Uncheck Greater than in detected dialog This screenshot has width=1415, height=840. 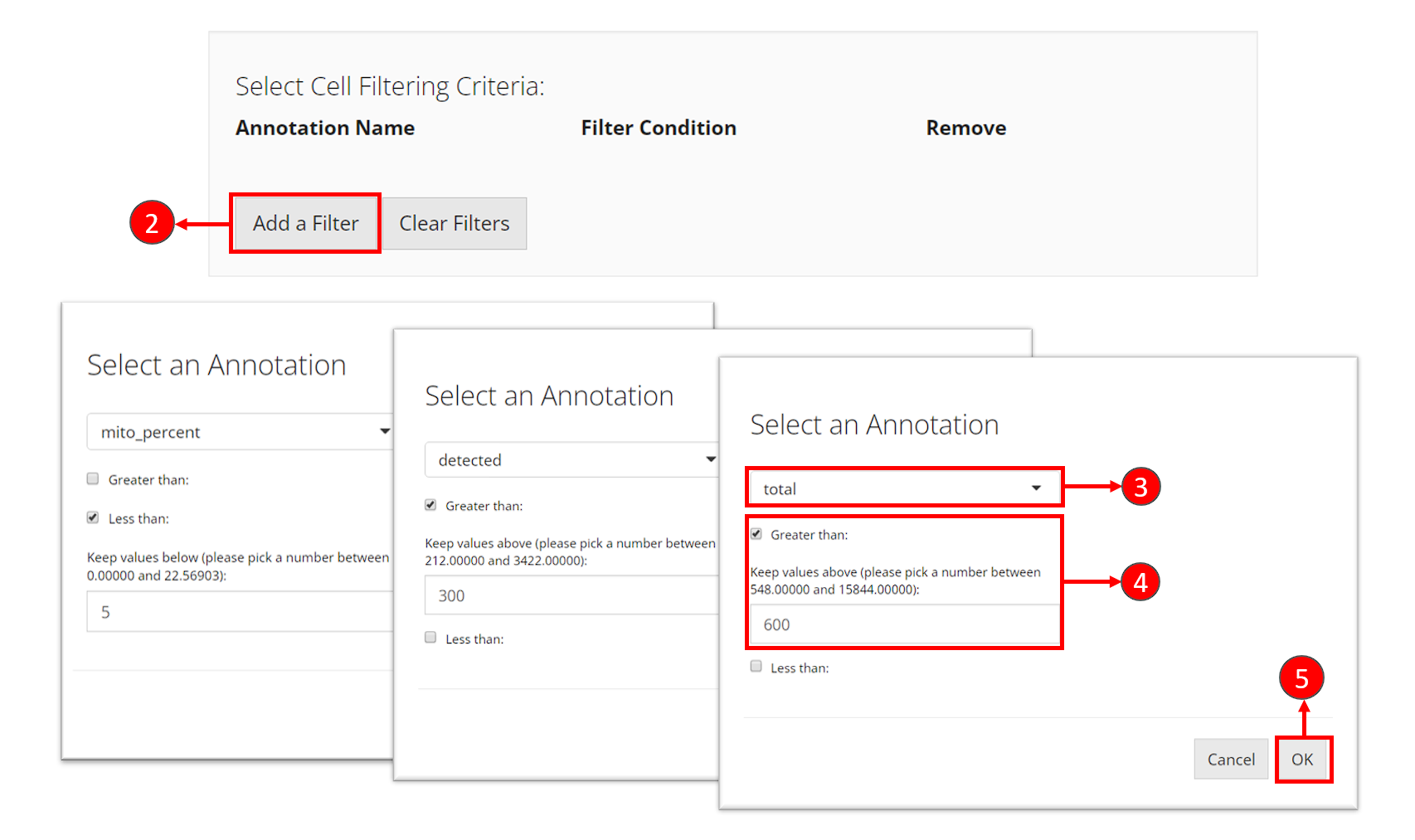[x=430, y=505]
